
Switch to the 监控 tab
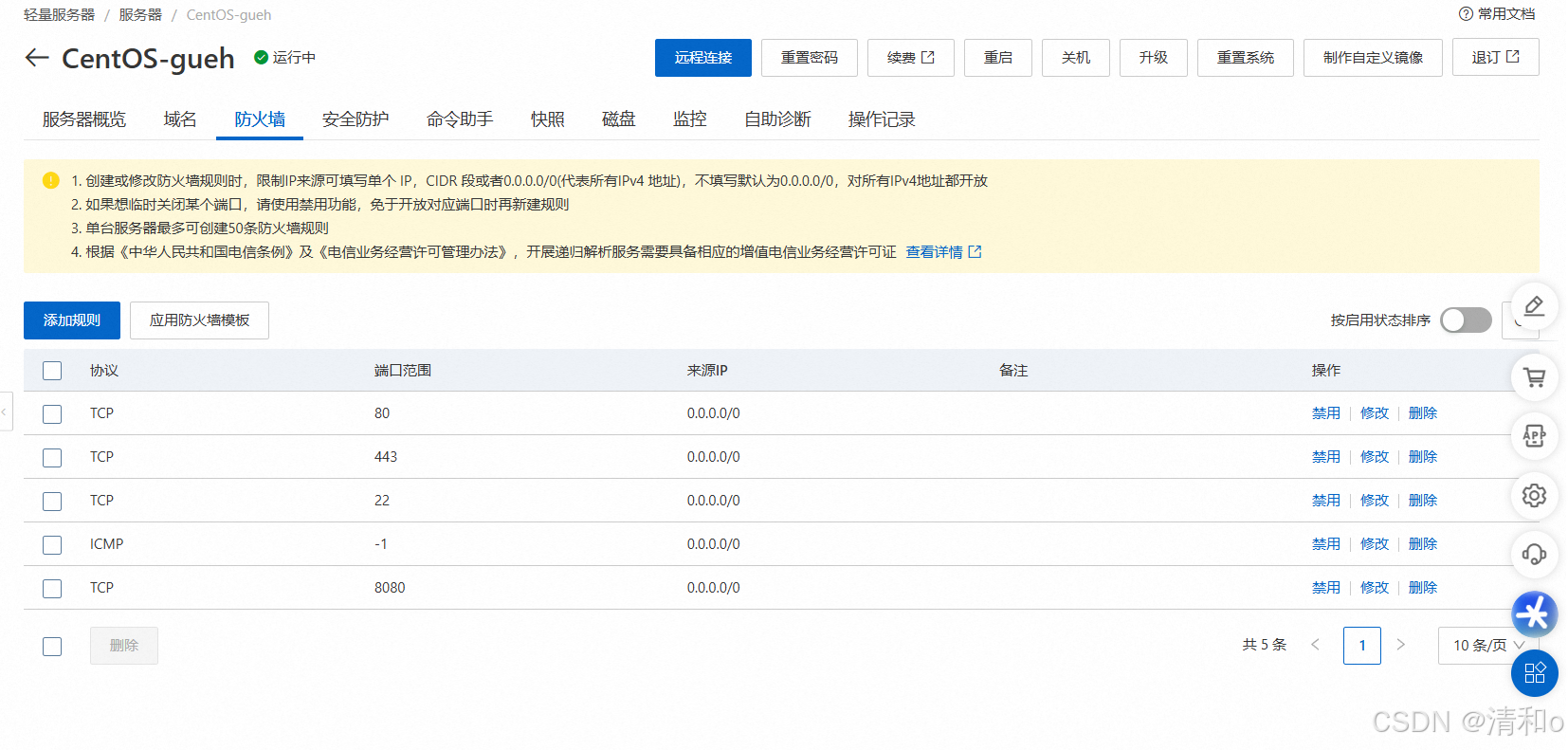[690, 119]
